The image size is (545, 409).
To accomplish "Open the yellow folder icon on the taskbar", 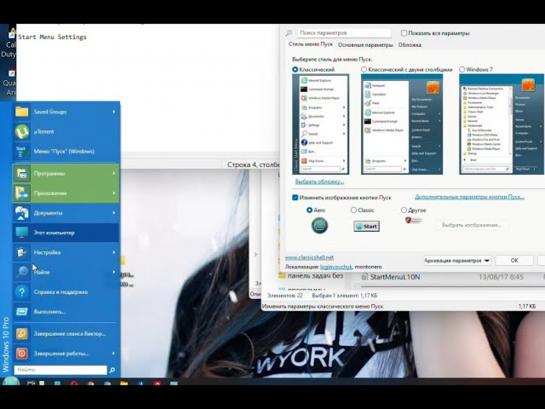I will point(124,383).
